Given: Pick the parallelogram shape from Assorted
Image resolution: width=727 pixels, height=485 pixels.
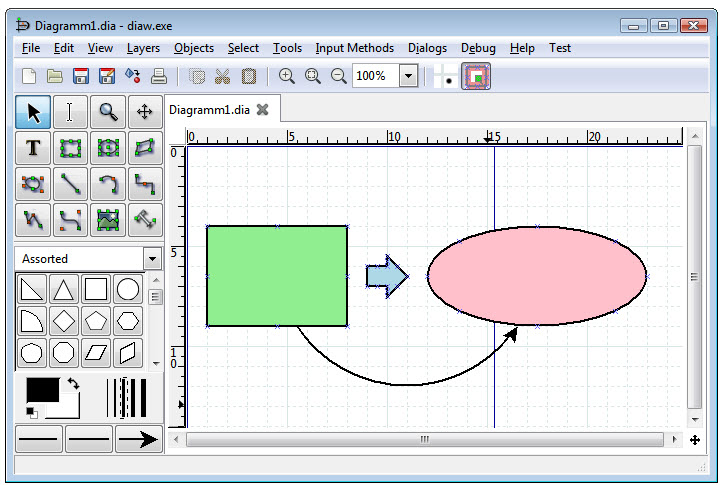Looking at the screenshot, I should pos(96,353).
